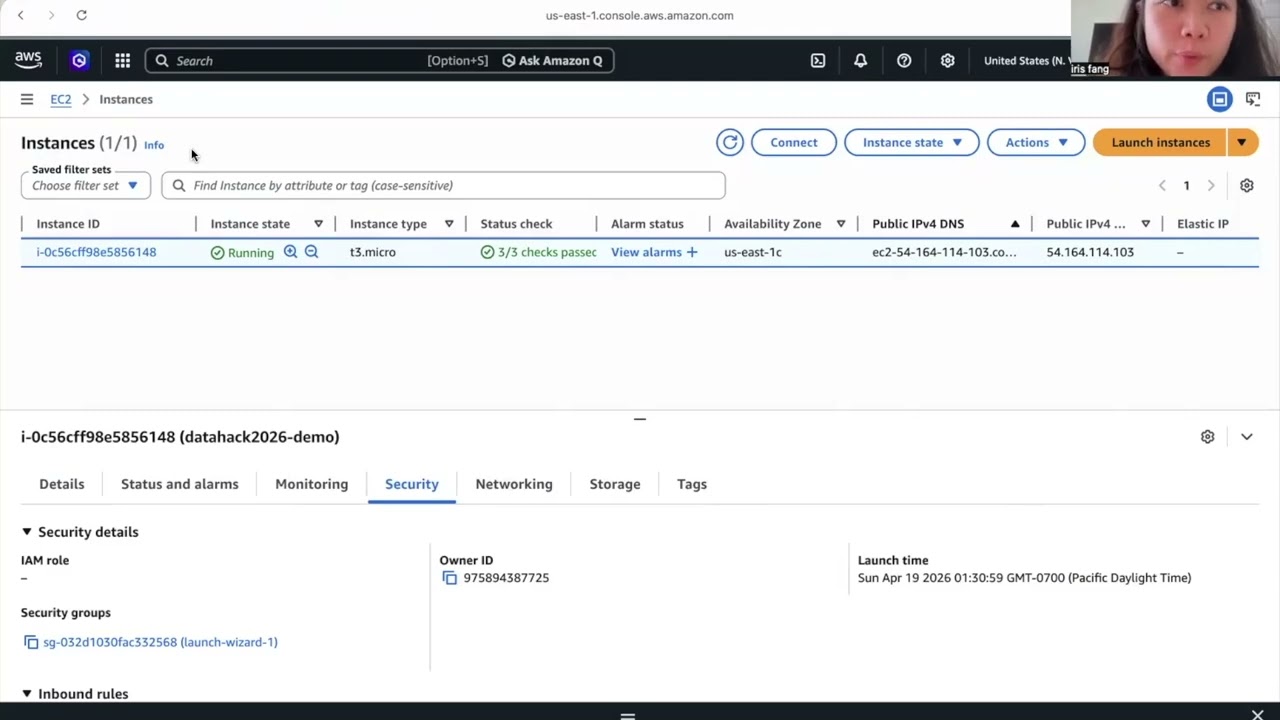Switch to the Networking tab
The image size is (1280, 720).
[514, 484]
